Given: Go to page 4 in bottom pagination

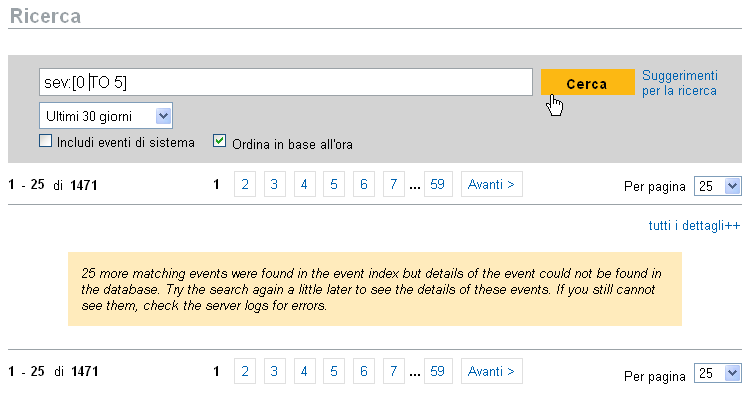Looking at the screenshot, I should coord(304,371).
